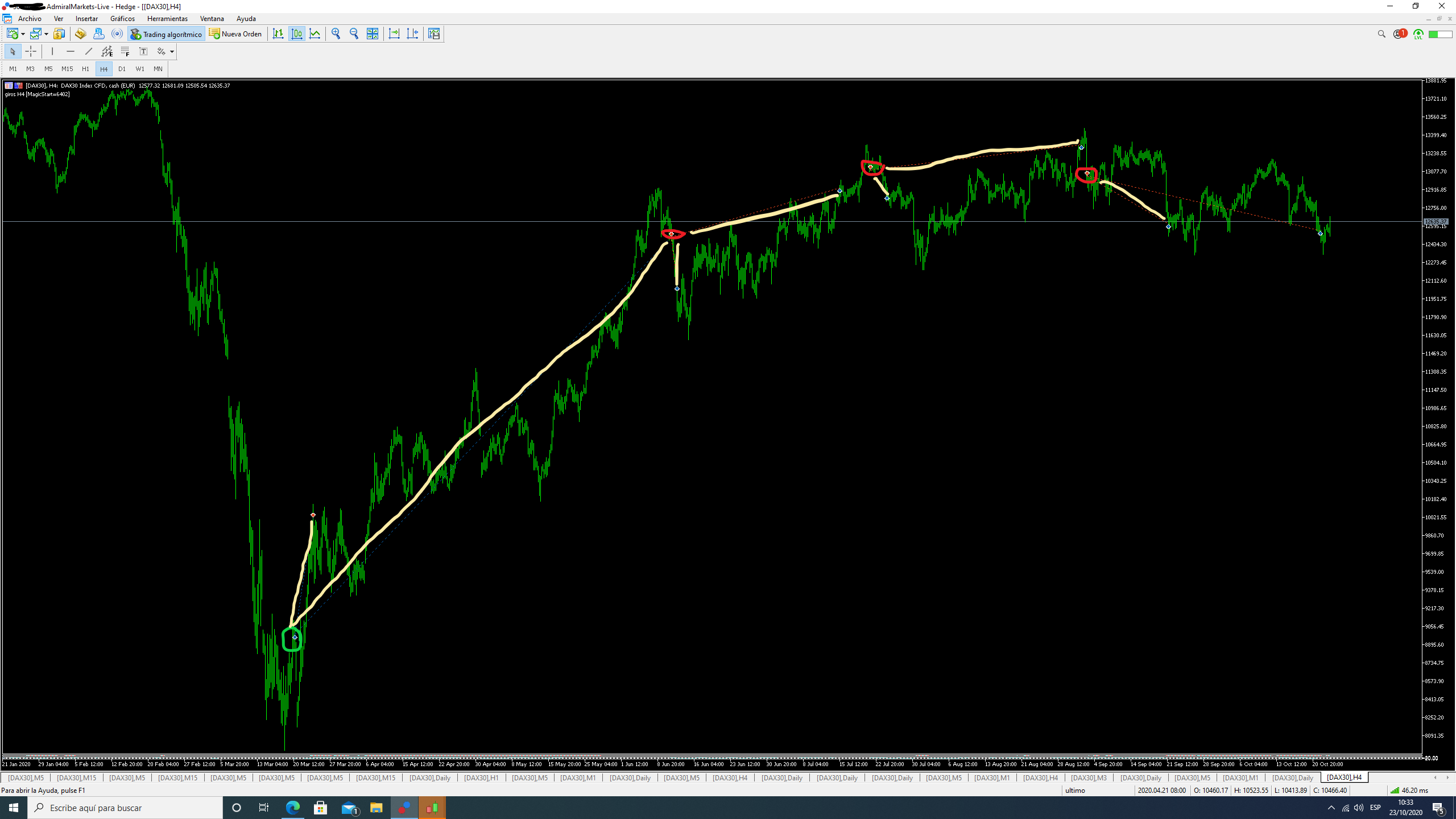Image resolution: width=1456 pixels, height=819 pixels.
Task: Toggle Trading algorítmico on or off
Action: 166,34
